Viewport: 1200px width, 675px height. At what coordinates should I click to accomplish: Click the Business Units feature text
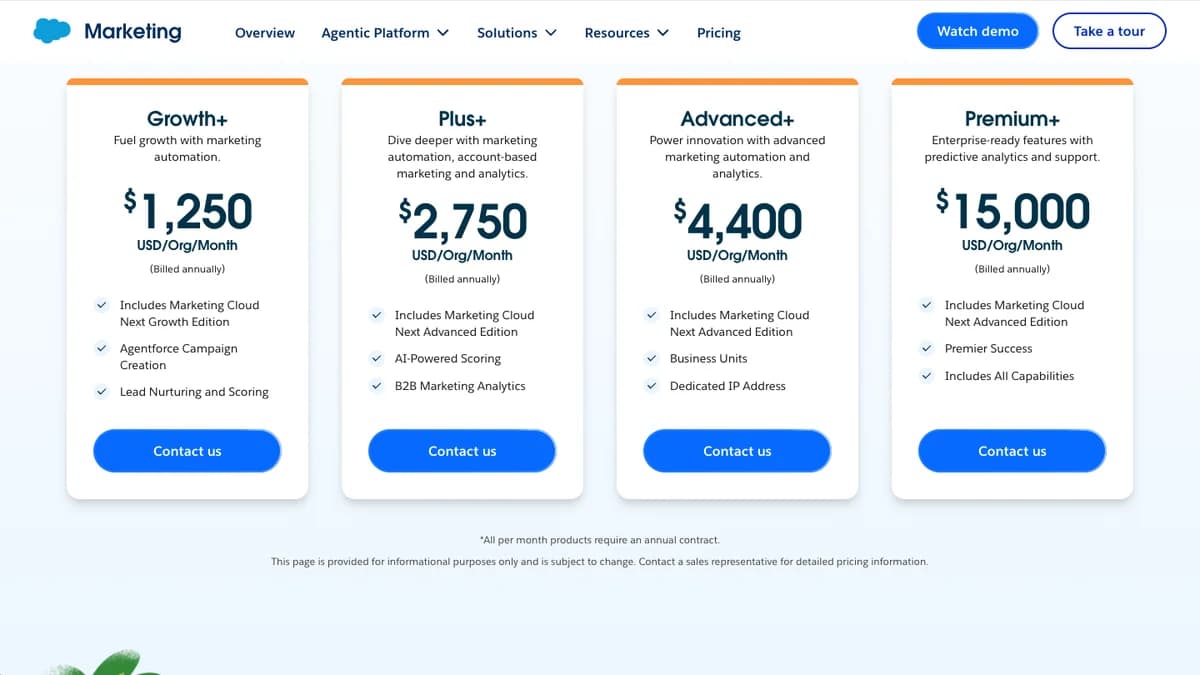coord(709,358)
